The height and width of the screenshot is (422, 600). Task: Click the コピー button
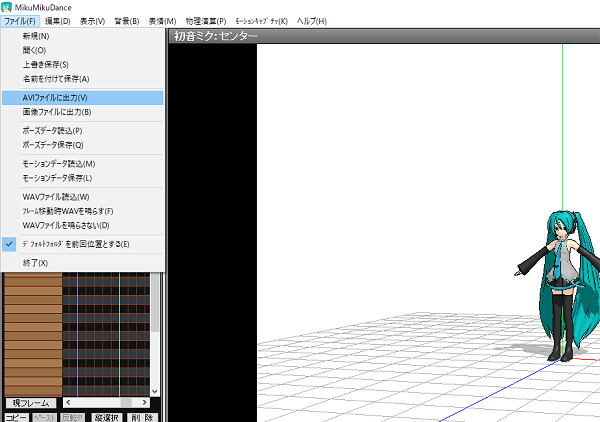coord(16,417)
